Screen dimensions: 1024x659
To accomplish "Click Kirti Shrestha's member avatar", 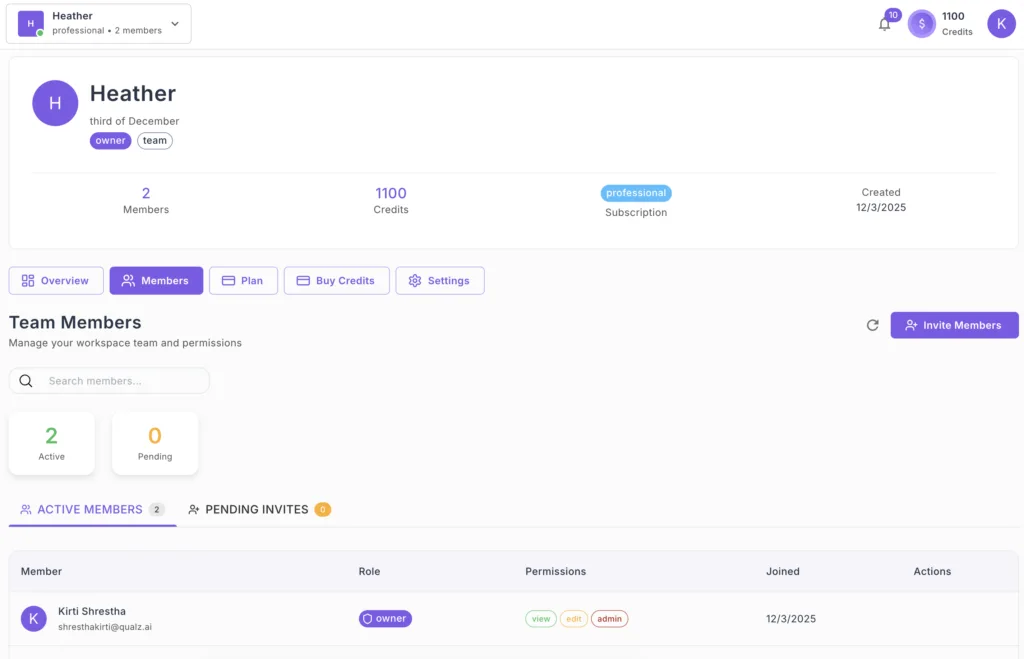I will 34,619.
